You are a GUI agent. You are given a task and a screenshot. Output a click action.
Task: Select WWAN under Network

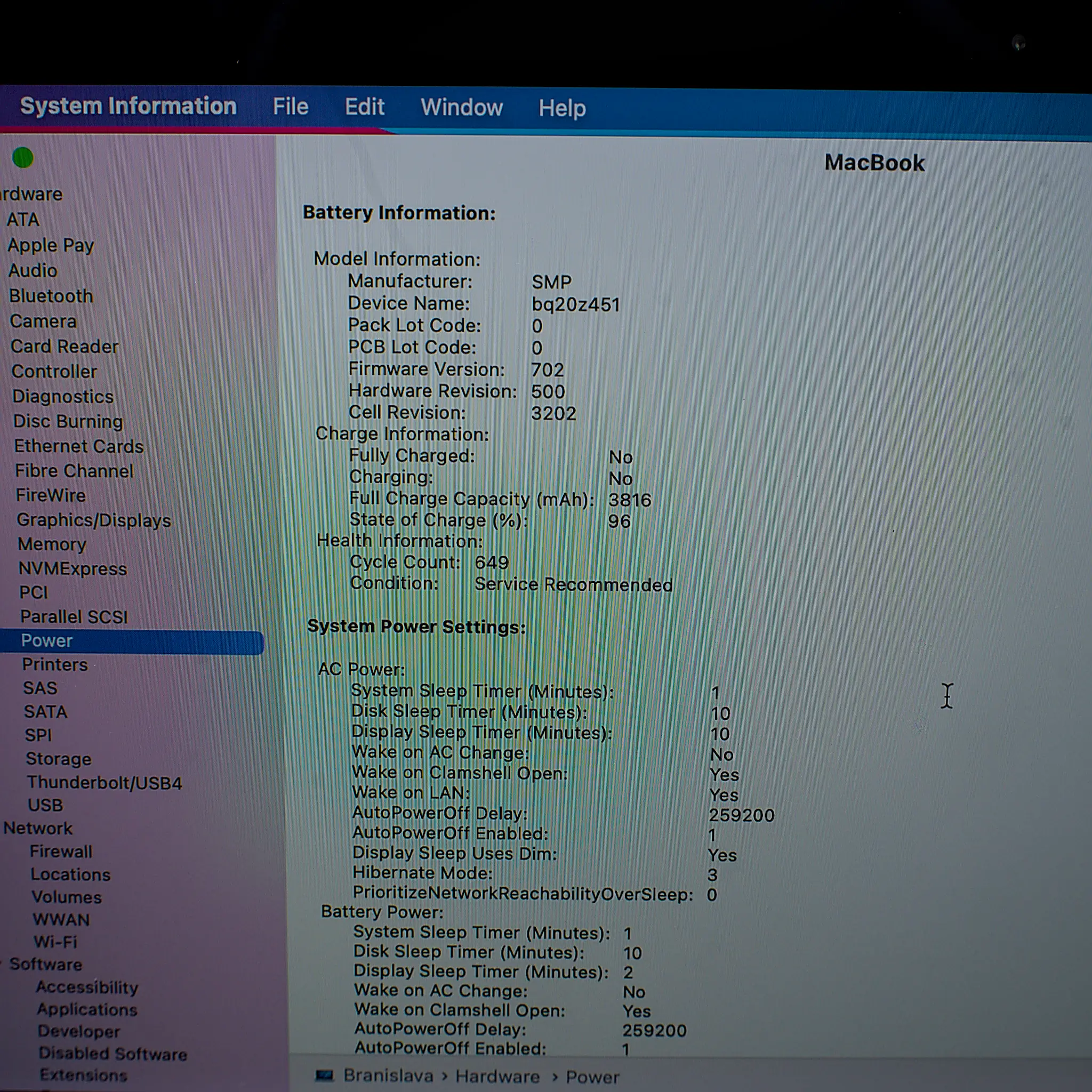tap(61, 920)
